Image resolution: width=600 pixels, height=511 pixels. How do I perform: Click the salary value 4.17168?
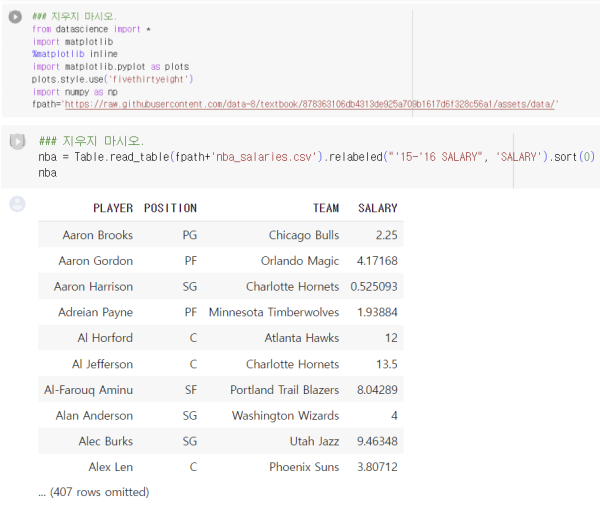click(x=377, y=261)
